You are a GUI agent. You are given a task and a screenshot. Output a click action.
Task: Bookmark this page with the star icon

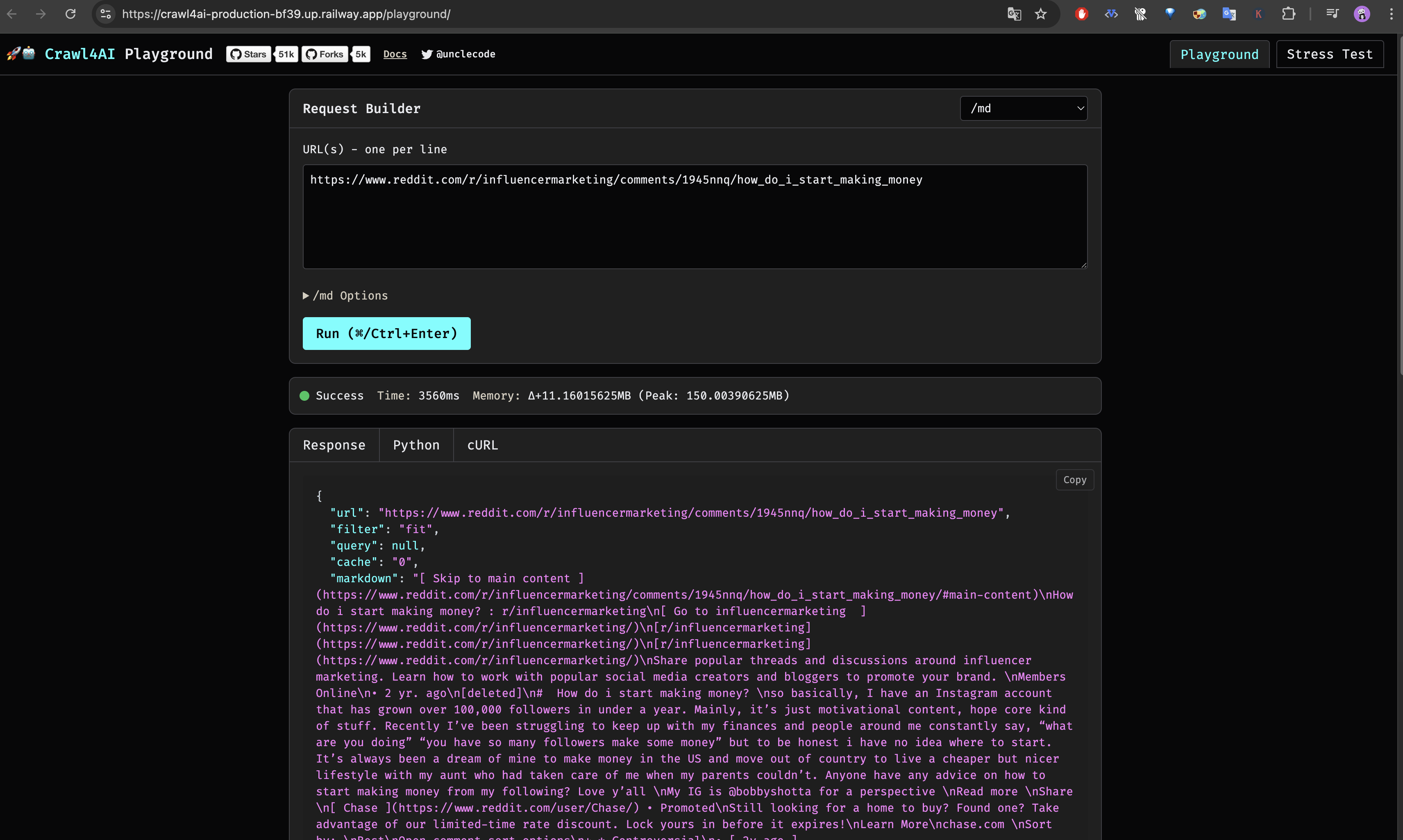pyautogui.click(x=1041, y=14)
